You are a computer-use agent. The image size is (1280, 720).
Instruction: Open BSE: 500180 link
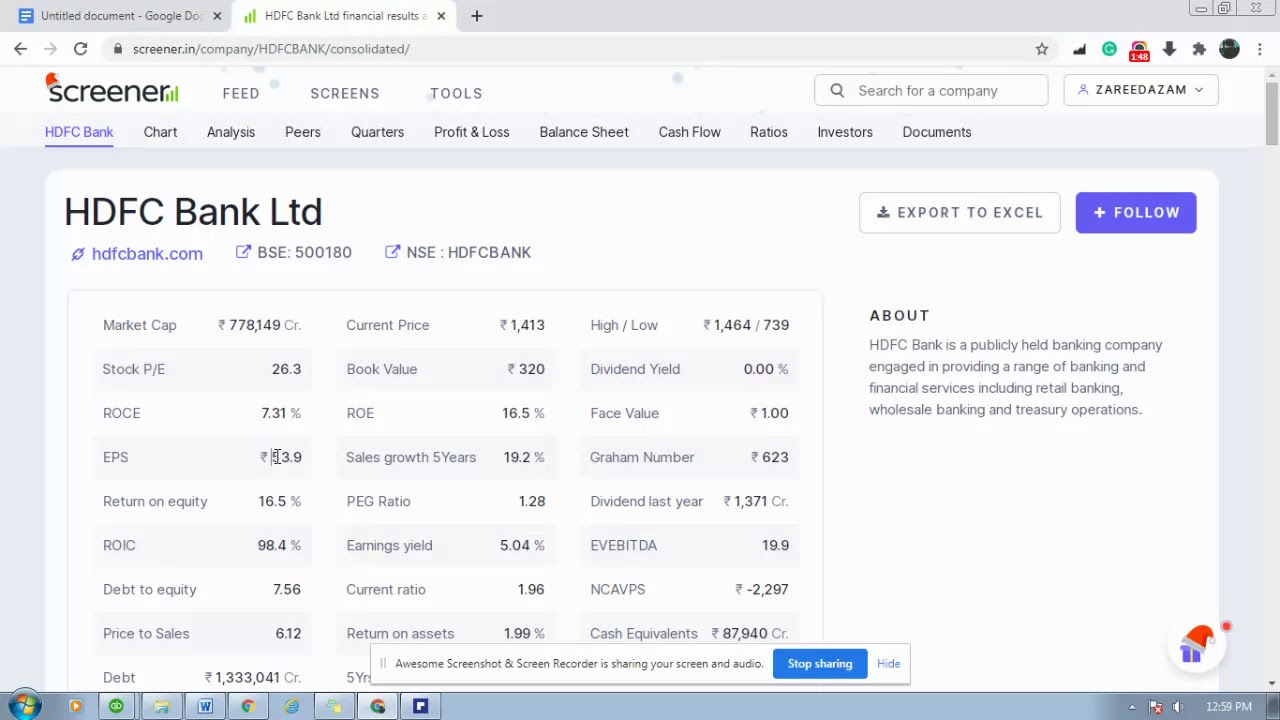(304, 252)
